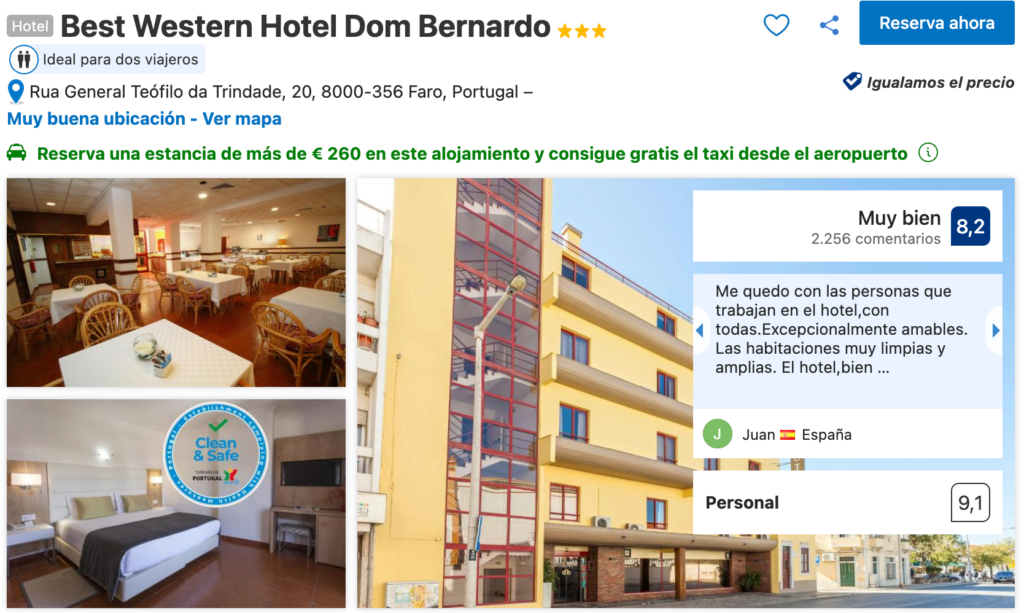
Task: Open Muy buena ubicación - Ver mapa link
Action: (144, 119)
